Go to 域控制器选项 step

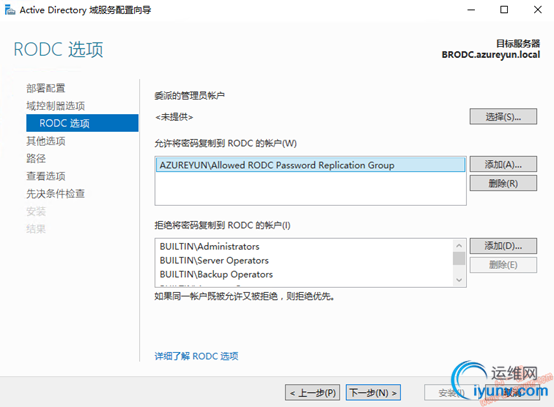tap(55, 106)
